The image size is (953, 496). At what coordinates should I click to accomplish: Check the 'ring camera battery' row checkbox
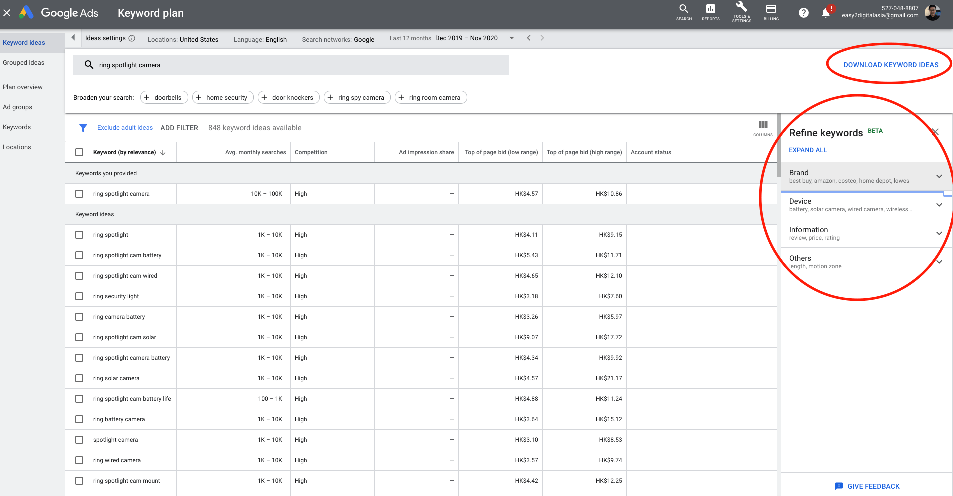(x=79, y=317)
